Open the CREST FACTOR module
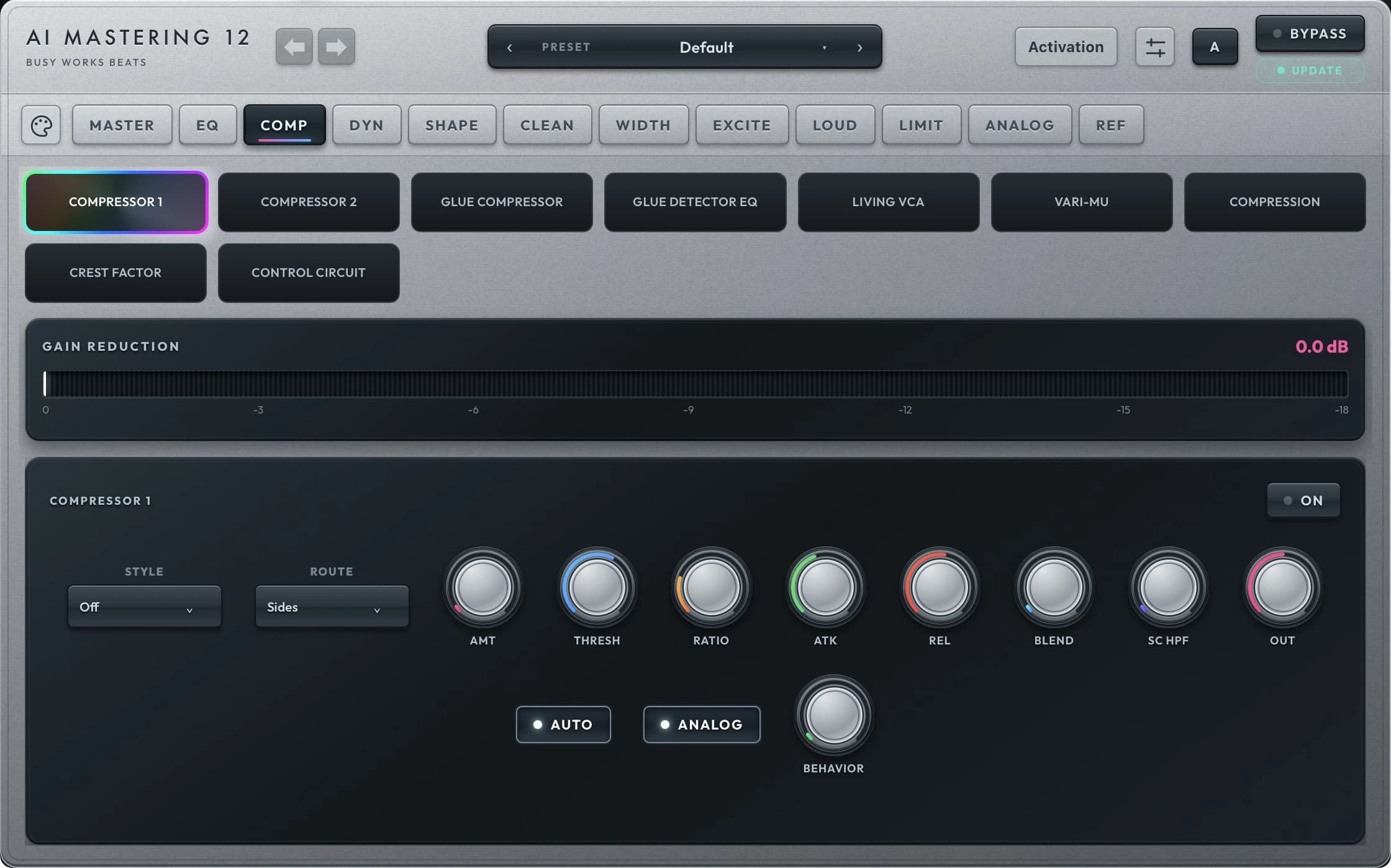The height and width of the screenshot is (868, 1391). (116, 273)
